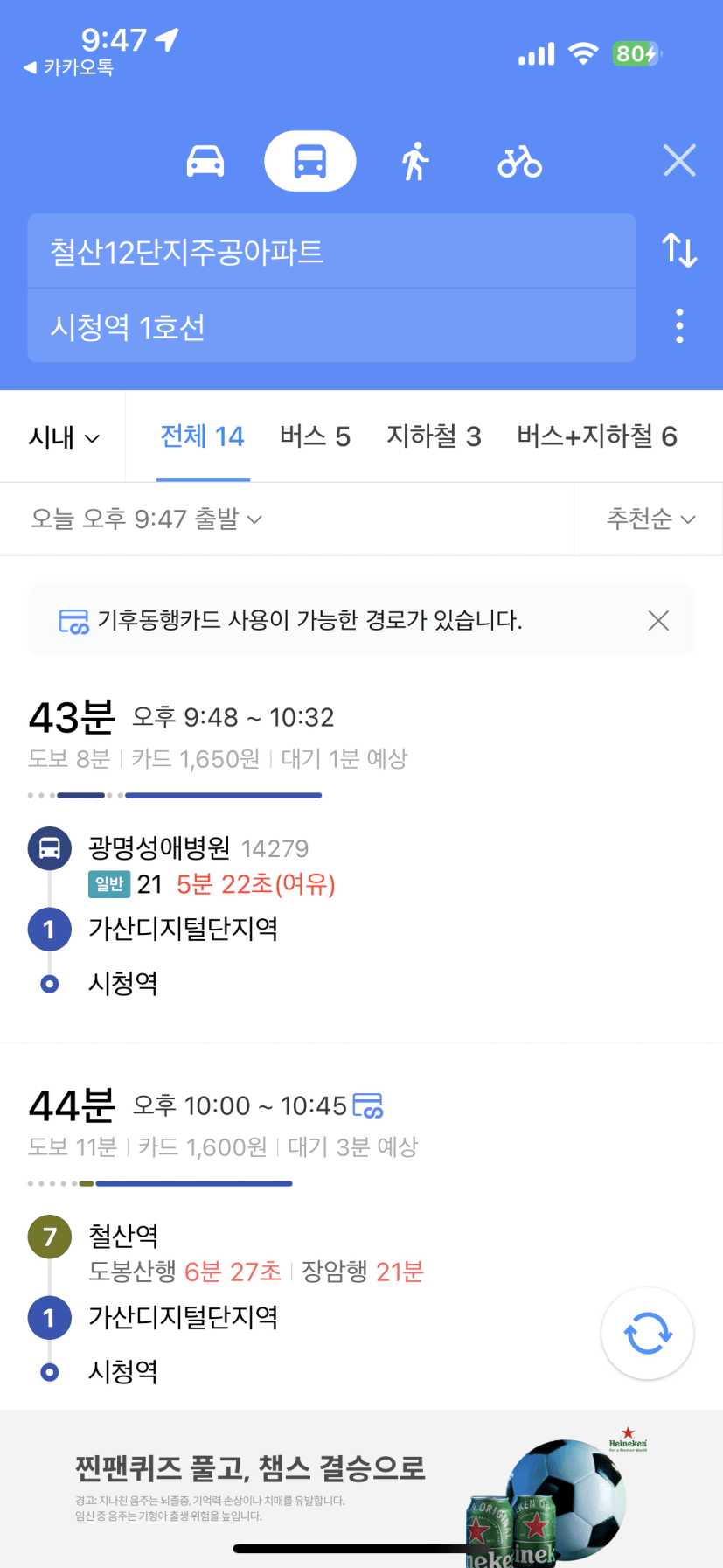
Task: Swap origin and destination
Action: click(x=679, y=250)
